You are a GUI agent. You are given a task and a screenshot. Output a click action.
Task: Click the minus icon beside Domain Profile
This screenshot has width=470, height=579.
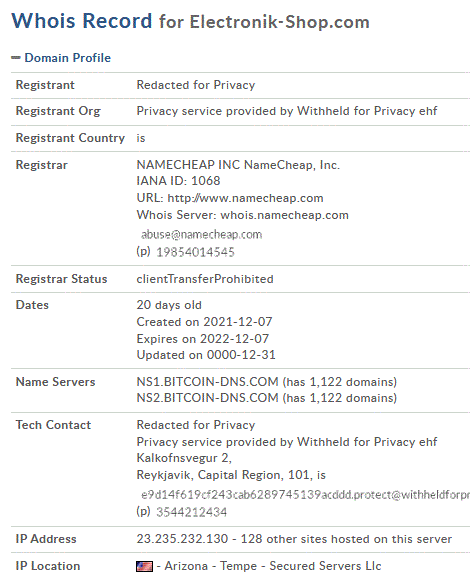[x=16, y=58]
